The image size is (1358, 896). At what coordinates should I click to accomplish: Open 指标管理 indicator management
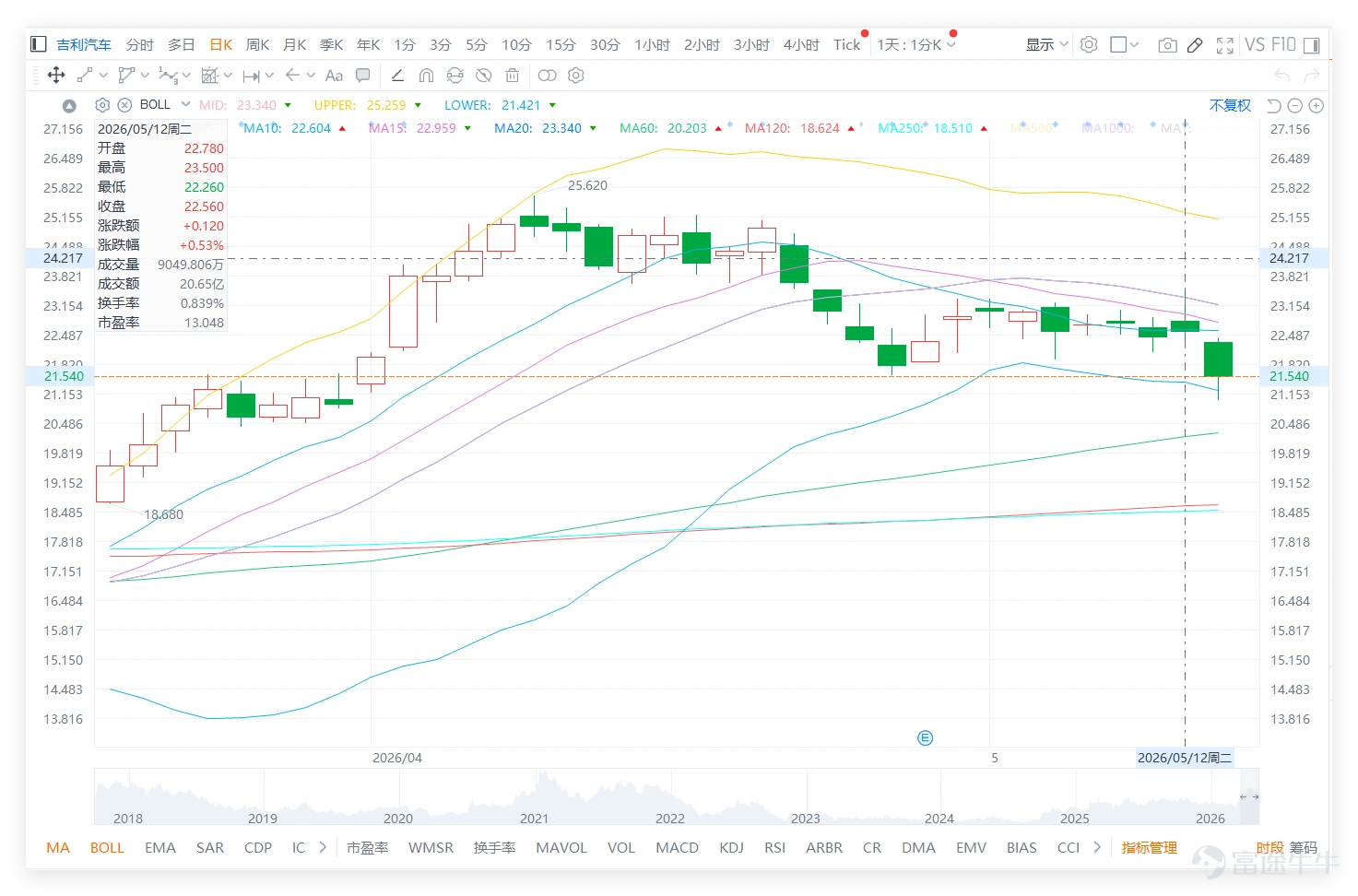point(1149,847)
